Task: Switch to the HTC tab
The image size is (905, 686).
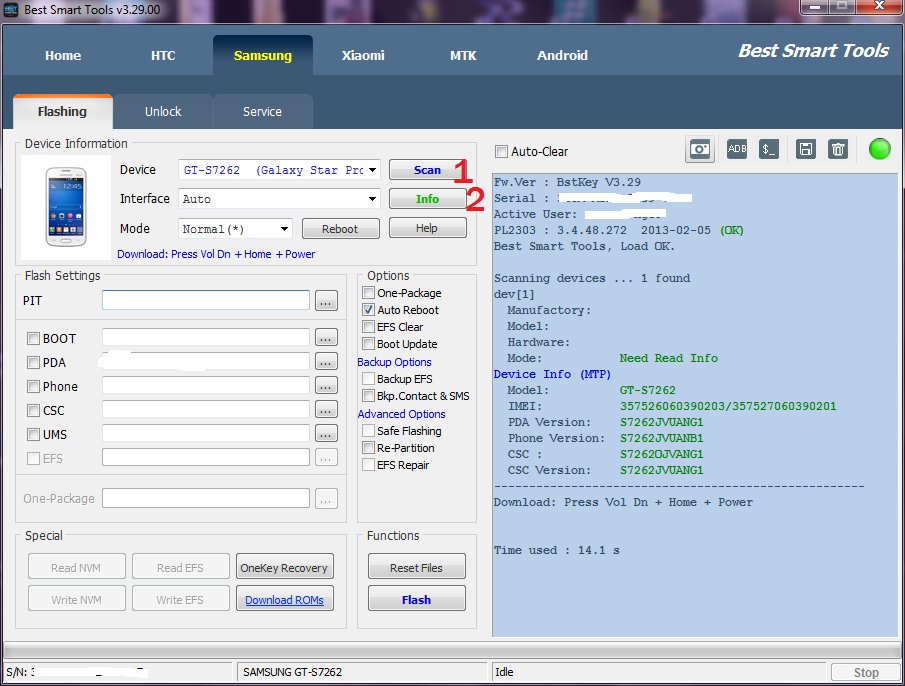Action: [163, 55]
